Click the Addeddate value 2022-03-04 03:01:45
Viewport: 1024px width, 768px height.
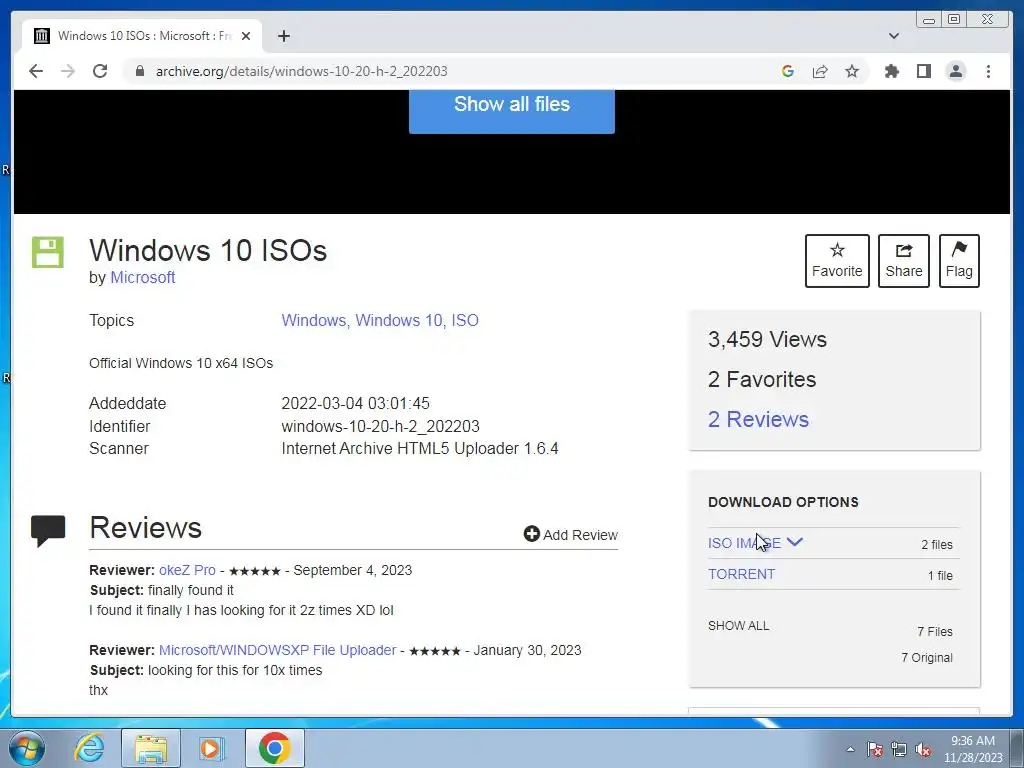(x=355, y=404)
